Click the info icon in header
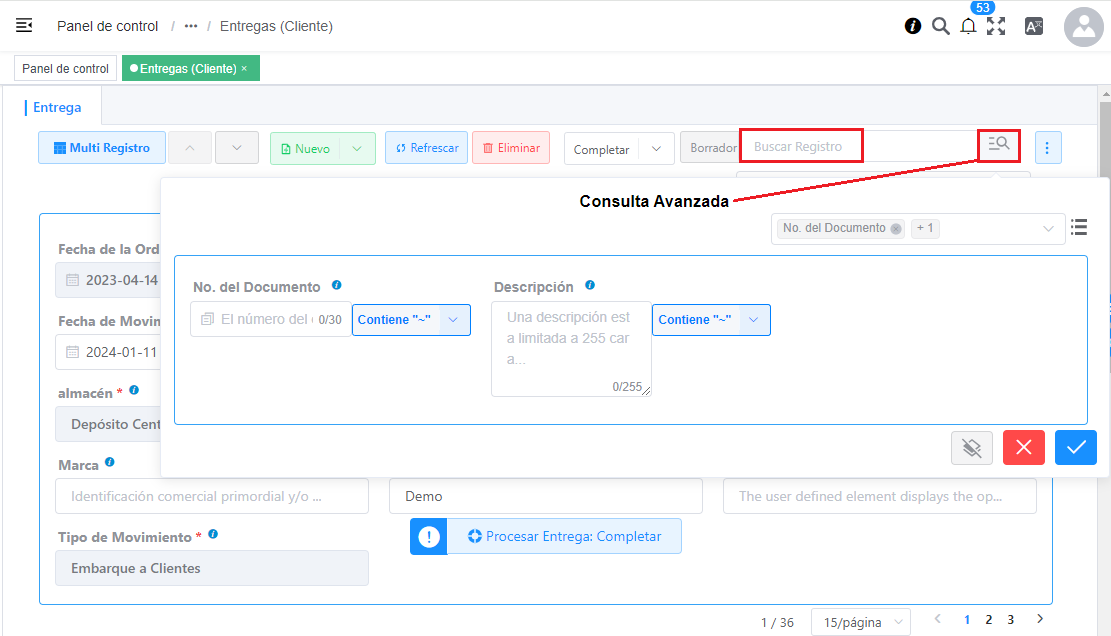 click(x=913, y=27)
